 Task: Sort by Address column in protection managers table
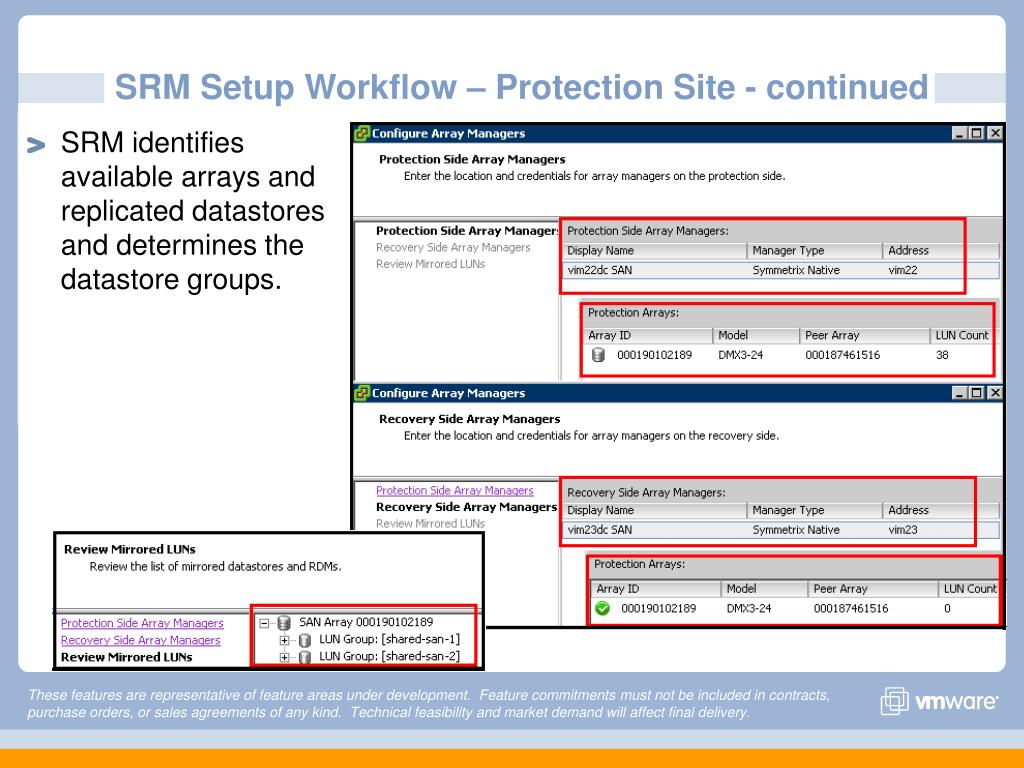(941, 251)
